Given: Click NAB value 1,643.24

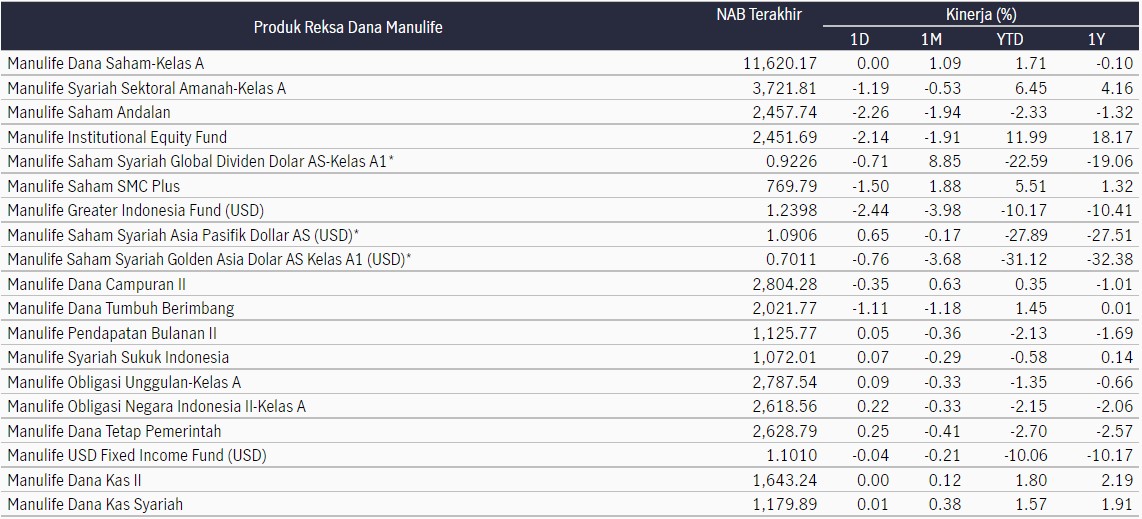Looking at the screenshot, I should [784, 480].
